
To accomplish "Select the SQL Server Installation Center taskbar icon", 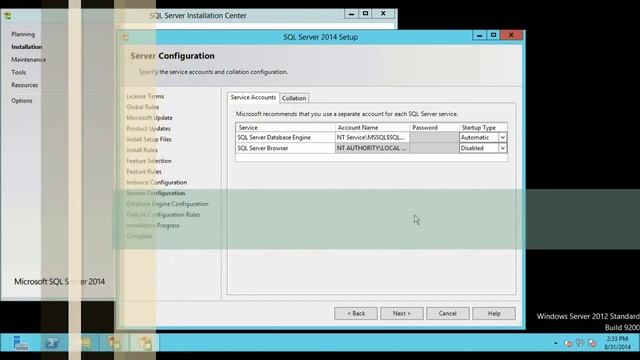I will click(x=115, y=343).
